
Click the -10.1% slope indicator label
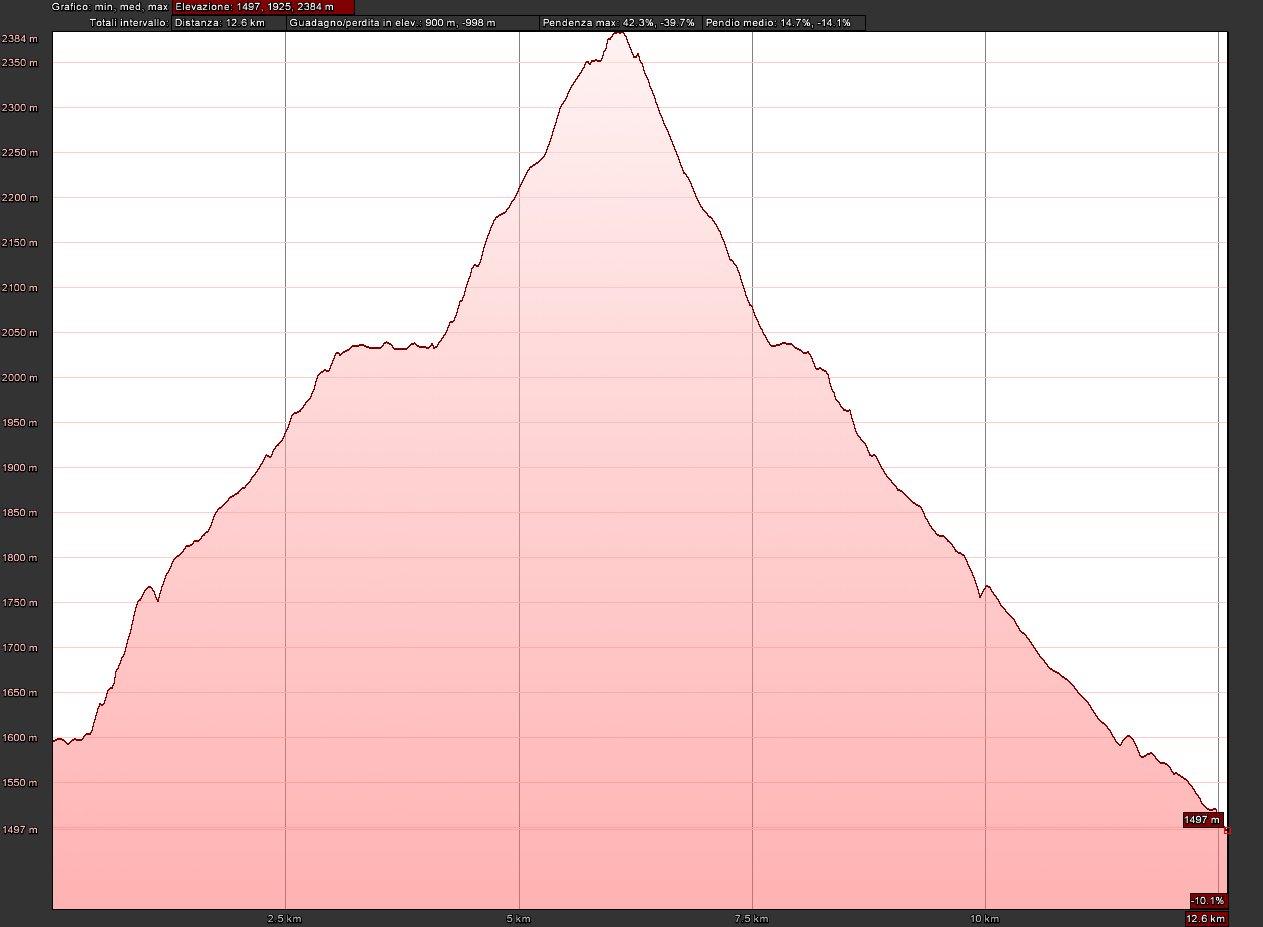tap(1207, 899)
